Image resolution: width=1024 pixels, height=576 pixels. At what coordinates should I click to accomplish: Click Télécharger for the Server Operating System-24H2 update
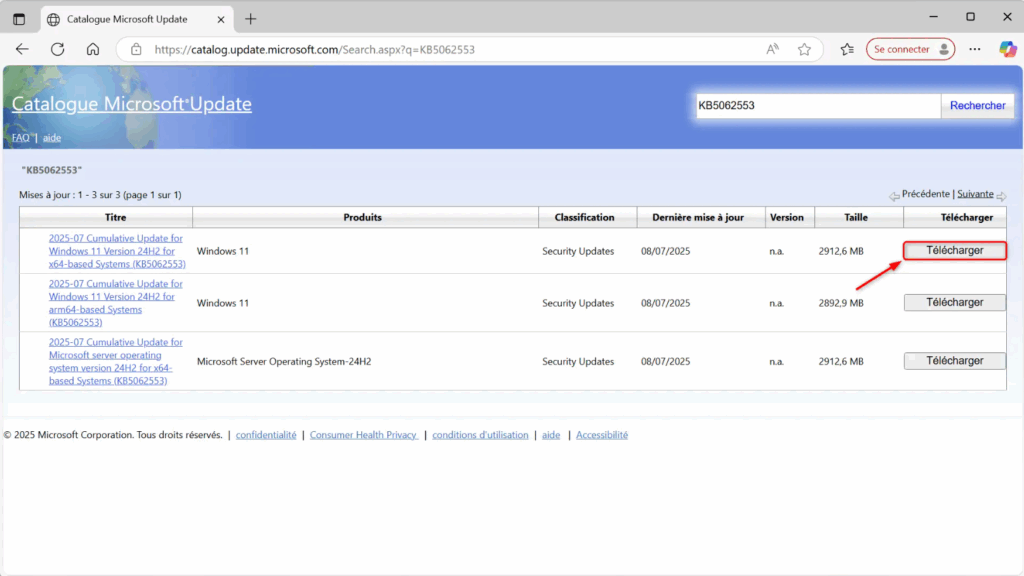click(955, 360)
